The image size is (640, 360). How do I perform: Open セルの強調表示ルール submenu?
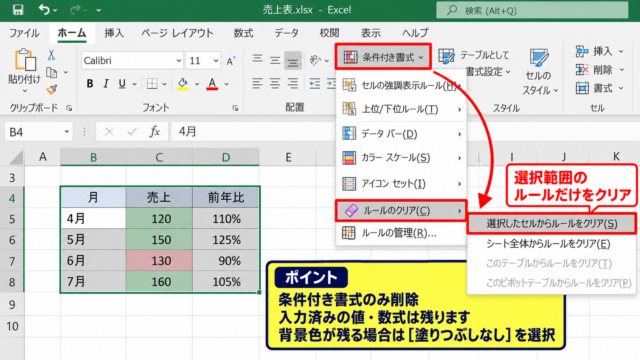coord(401,85)
